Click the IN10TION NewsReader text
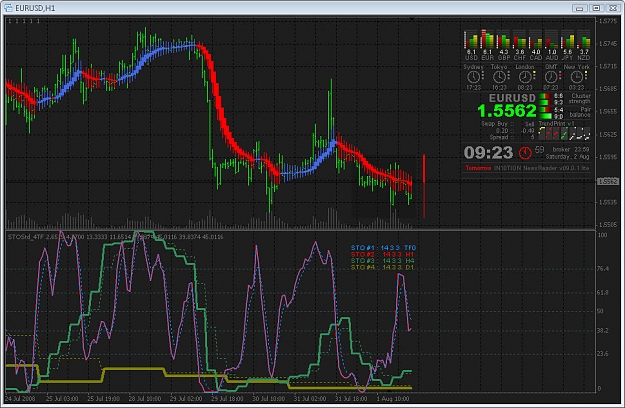The image size is (625, 408). click(542, 168)
